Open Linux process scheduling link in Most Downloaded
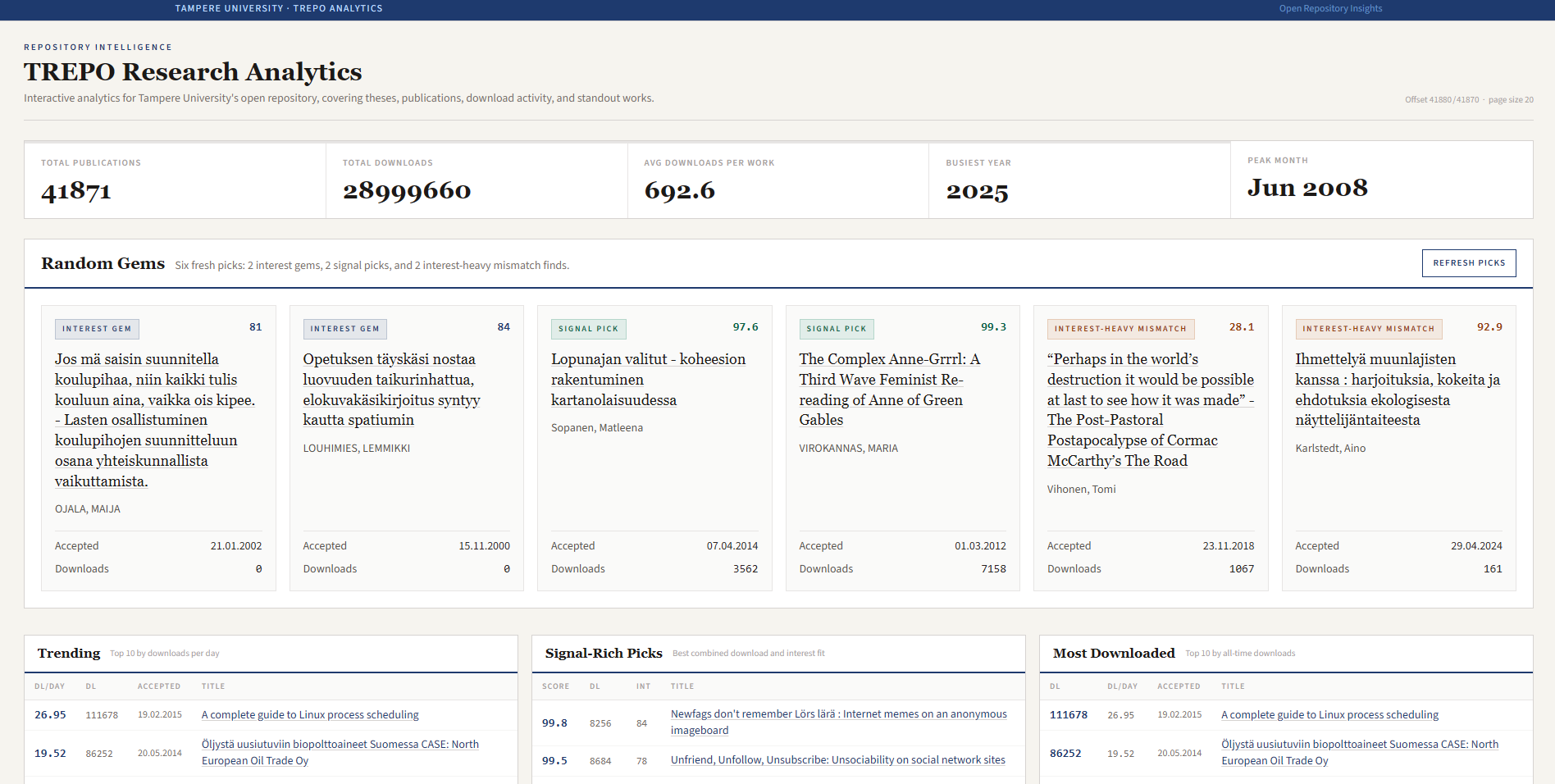The height and width of the screenshot is (784, 1555). click(x=1329, y=715)
